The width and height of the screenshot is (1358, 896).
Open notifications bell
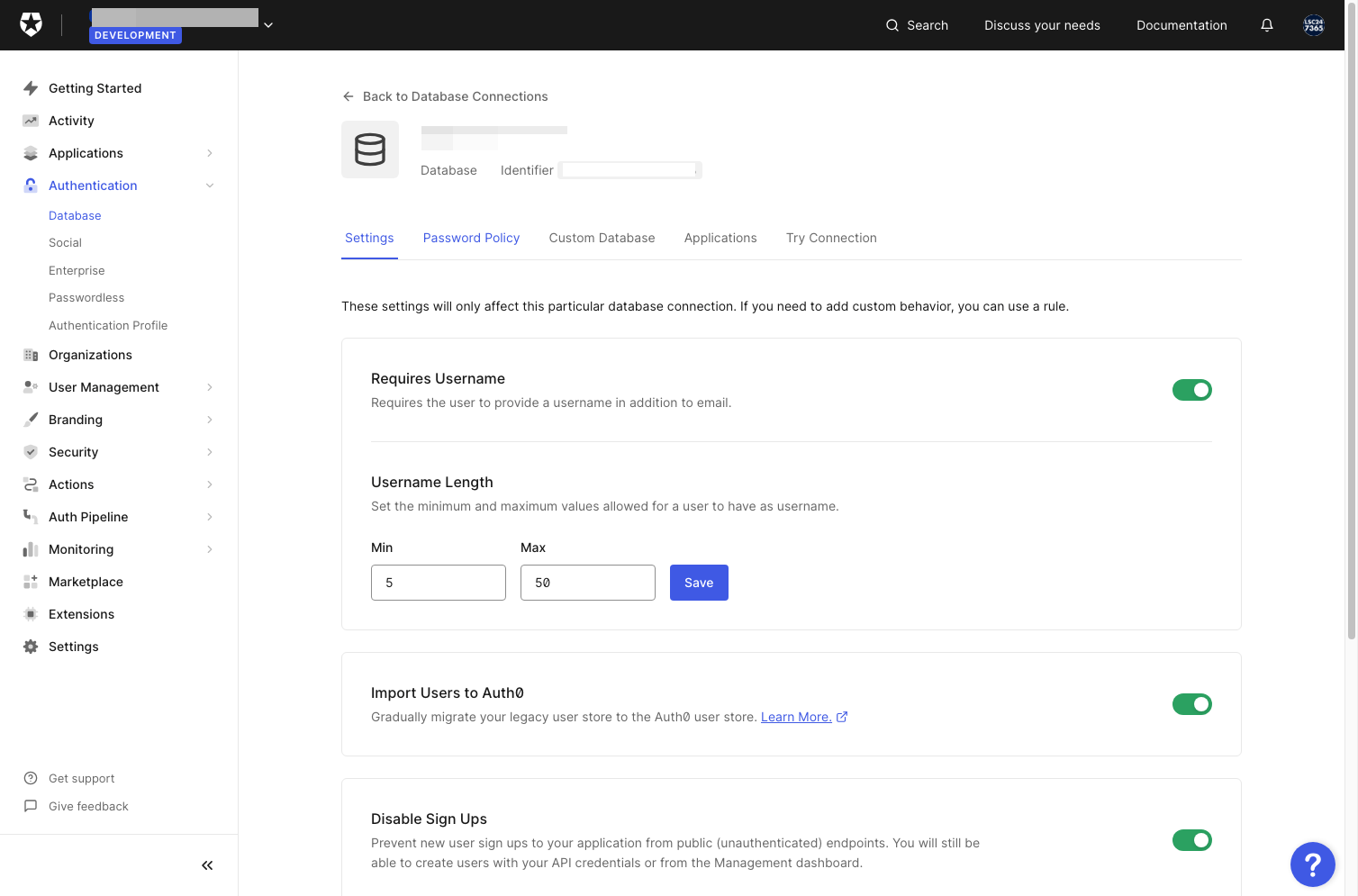1267,25
